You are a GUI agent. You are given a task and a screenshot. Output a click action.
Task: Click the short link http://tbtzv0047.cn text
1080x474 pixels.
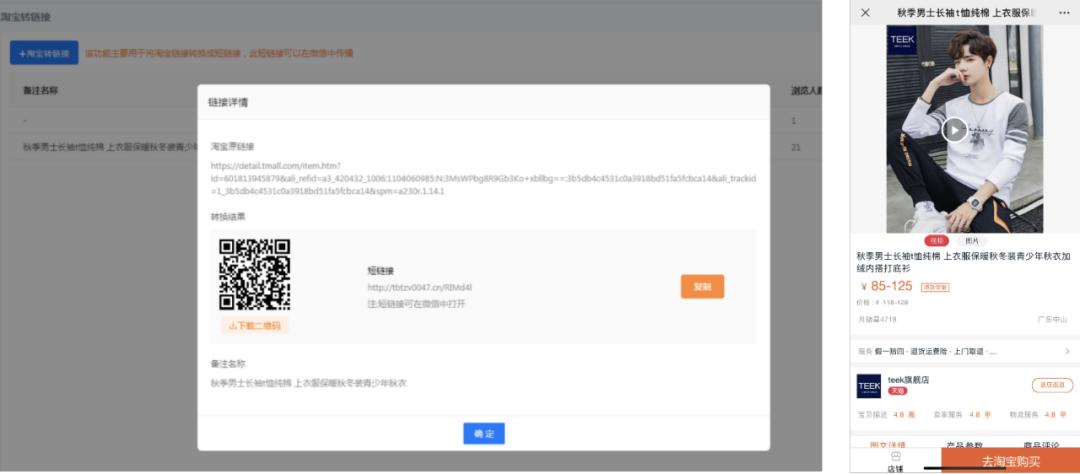coord(419,287)
